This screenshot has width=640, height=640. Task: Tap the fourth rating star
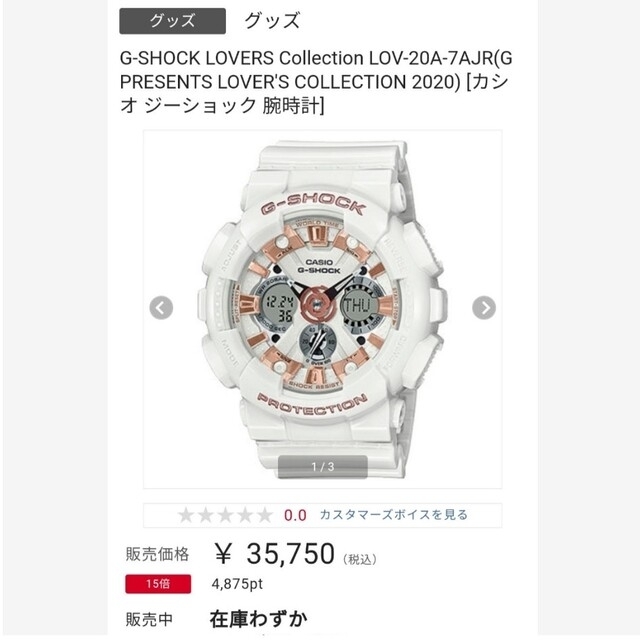245,515
